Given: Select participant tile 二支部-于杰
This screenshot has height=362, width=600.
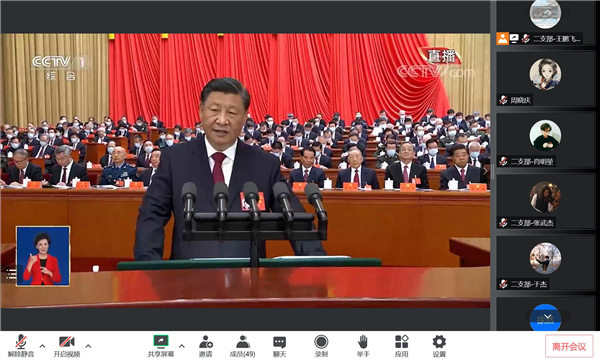Looking at the screenshot, I should pyautogui.click(x=545, y=263).
